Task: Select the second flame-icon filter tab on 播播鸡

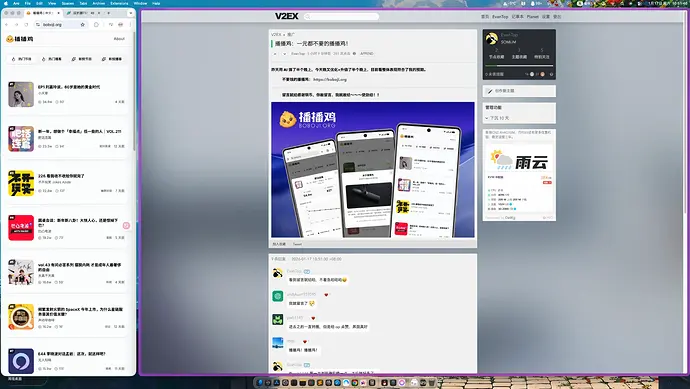Action: click(51, 59)
